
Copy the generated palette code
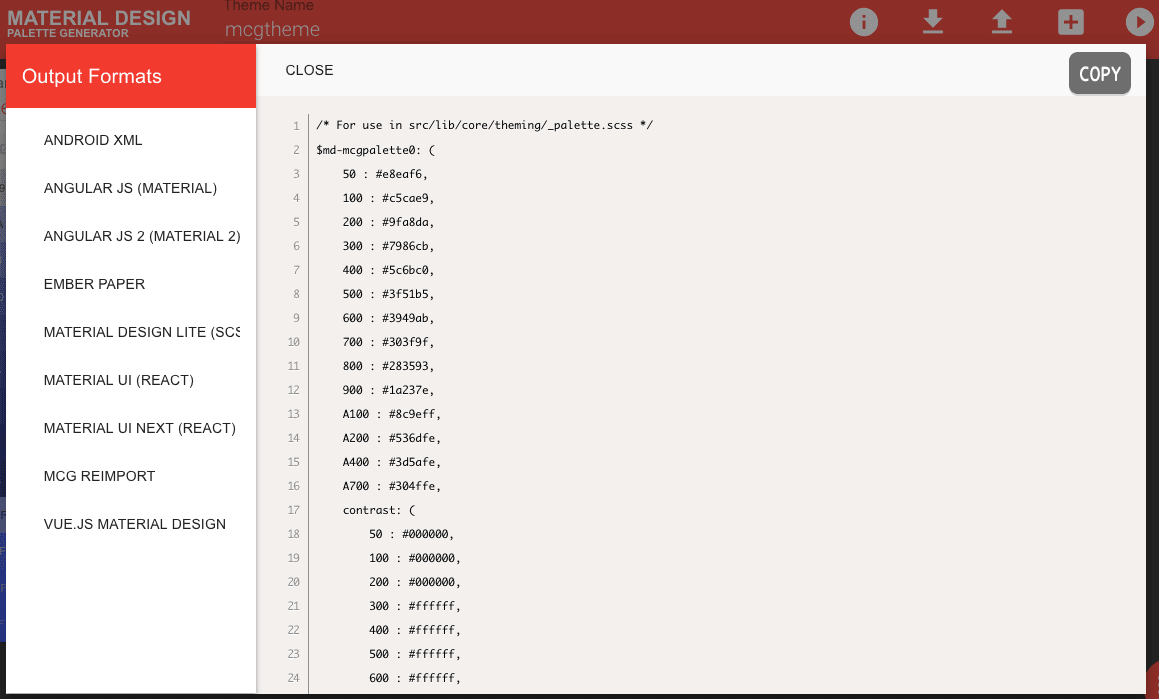pos(1099,73)
